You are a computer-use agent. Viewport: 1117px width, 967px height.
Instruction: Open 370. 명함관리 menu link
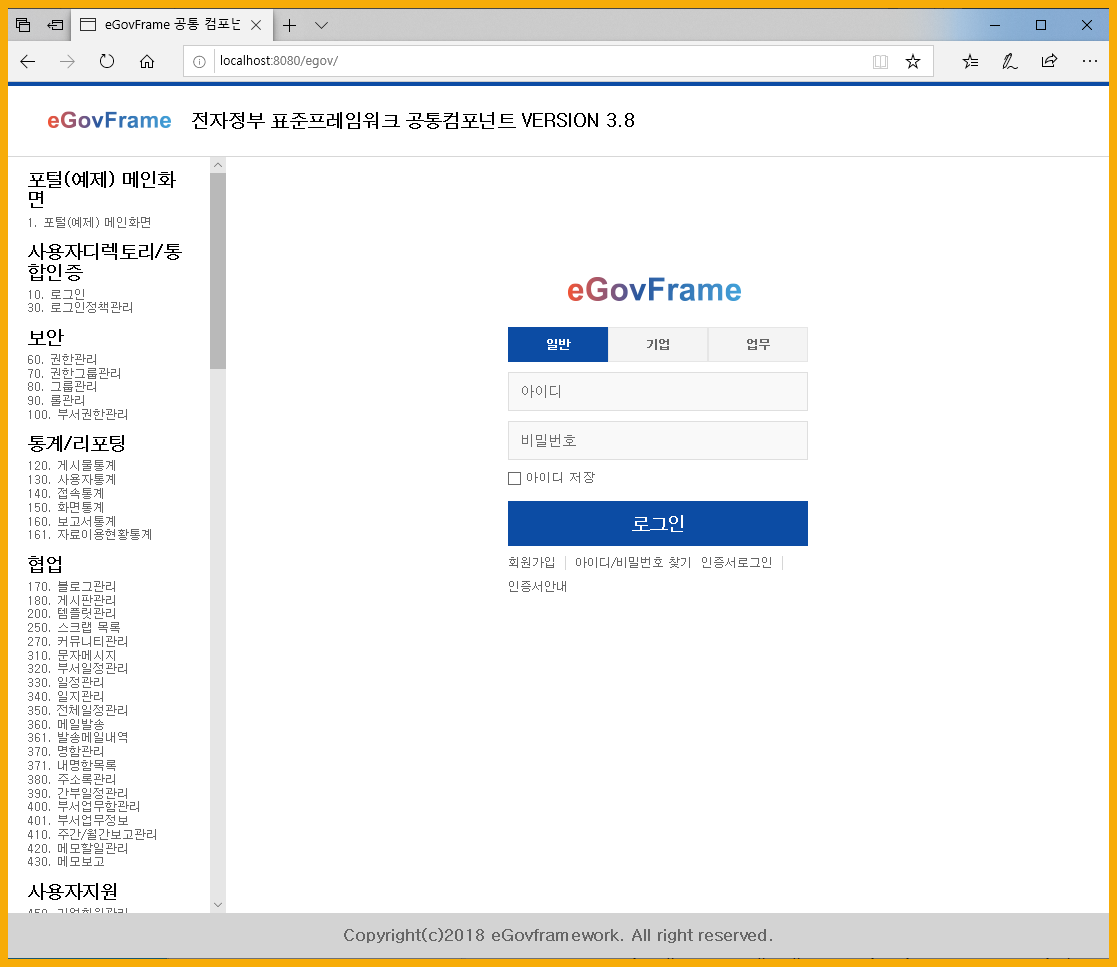point(66,751)
